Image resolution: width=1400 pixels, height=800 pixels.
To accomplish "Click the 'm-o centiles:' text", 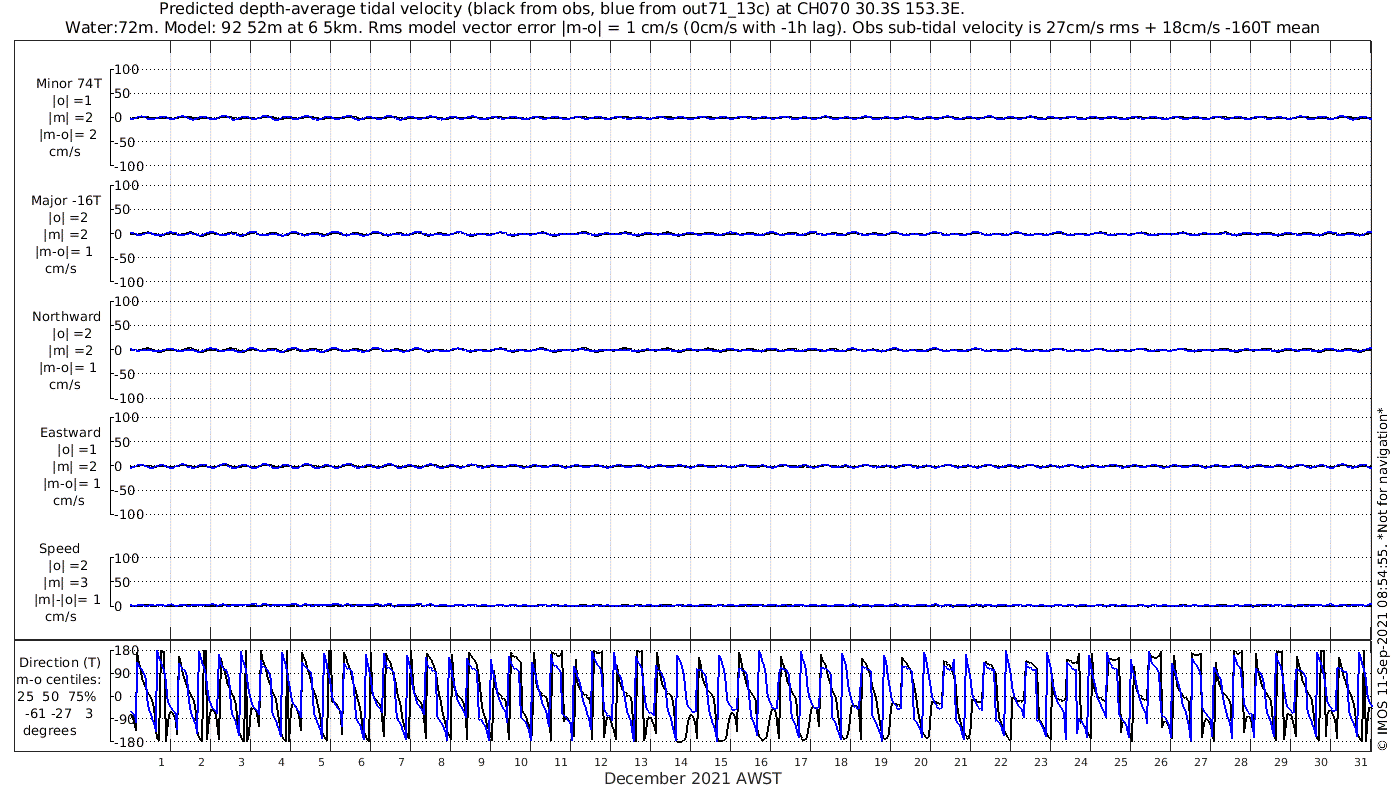I will tap(59, 680).
